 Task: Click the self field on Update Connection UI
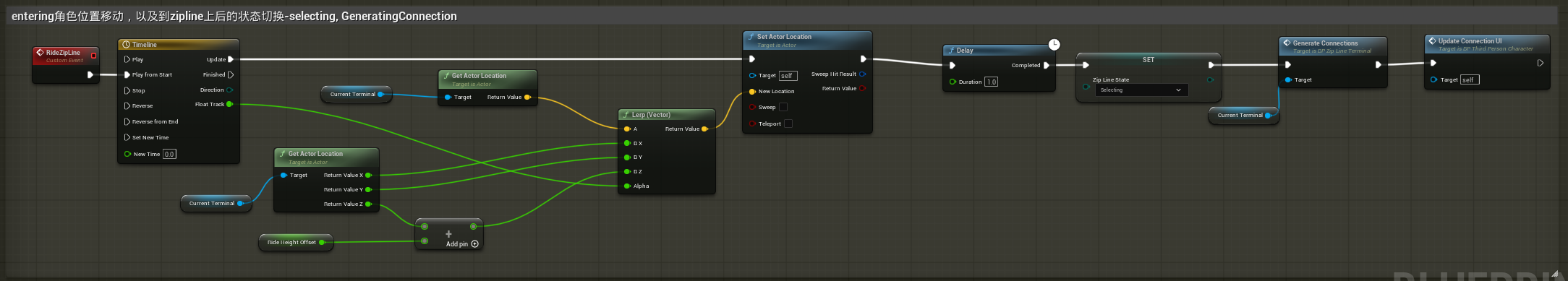click(1470, 79)
